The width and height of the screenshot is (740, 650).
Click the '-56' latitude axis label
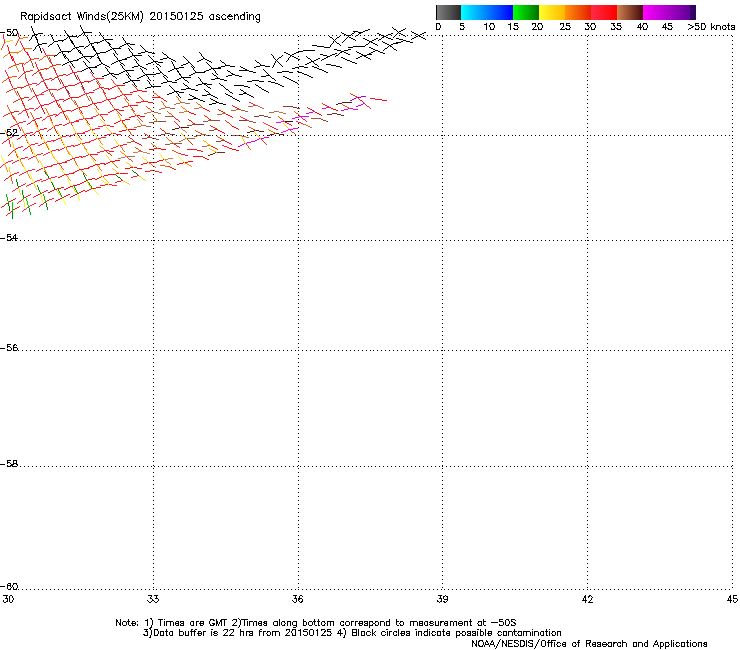[x=9, y=348]
